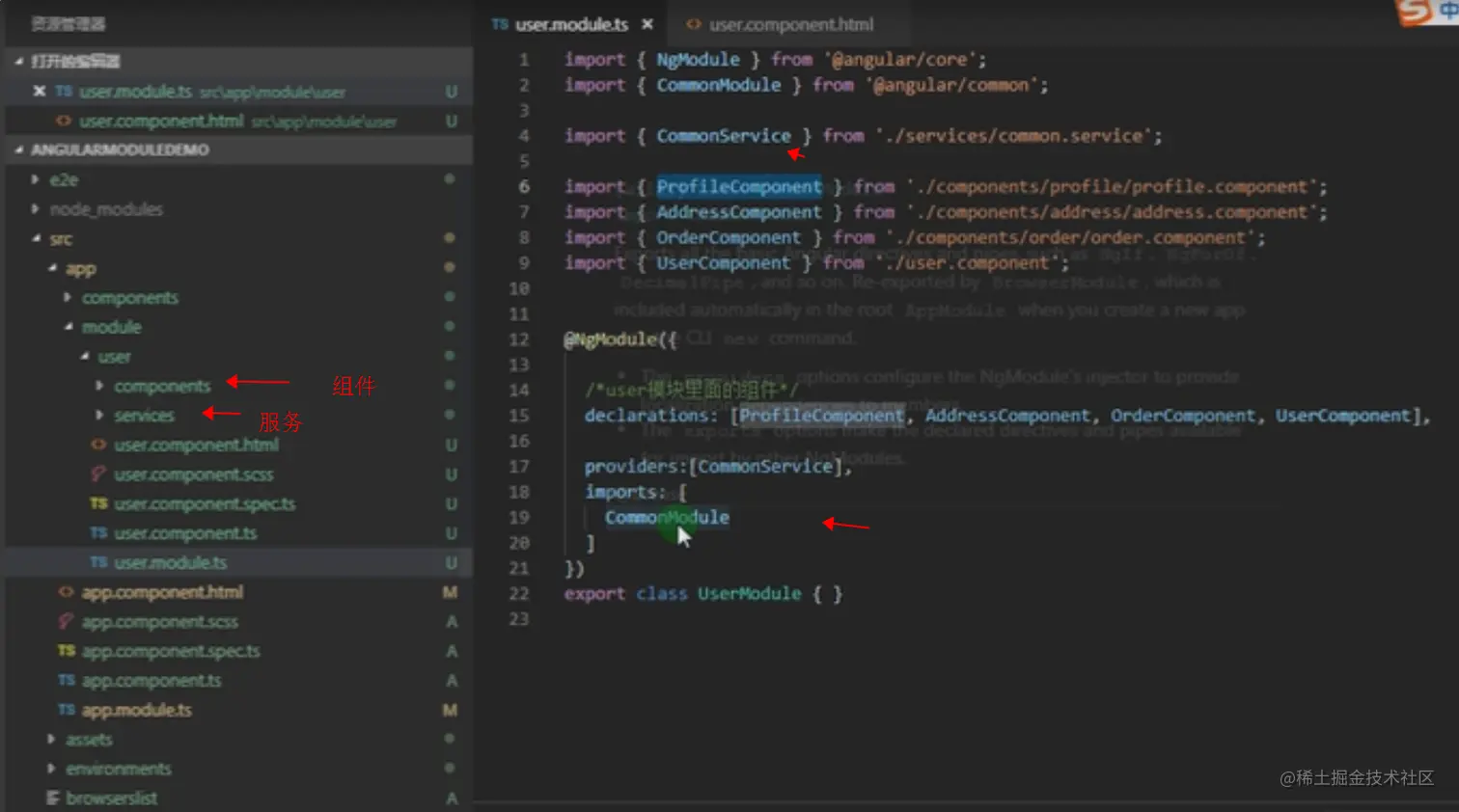Collapse the module folder
The height and width of the screenshot is (812, 1459).
[x=68, y=327]
